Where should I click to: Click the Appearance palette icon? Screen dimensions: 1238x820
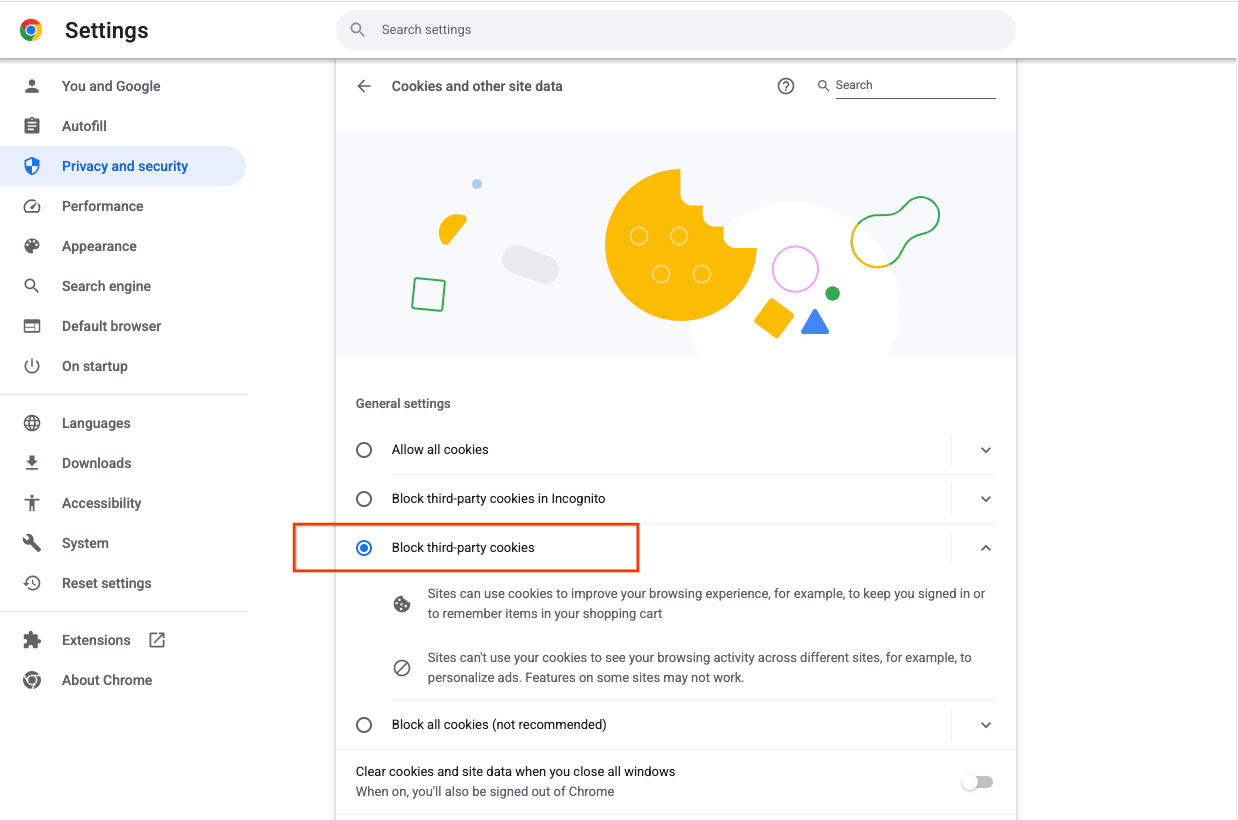32,246
